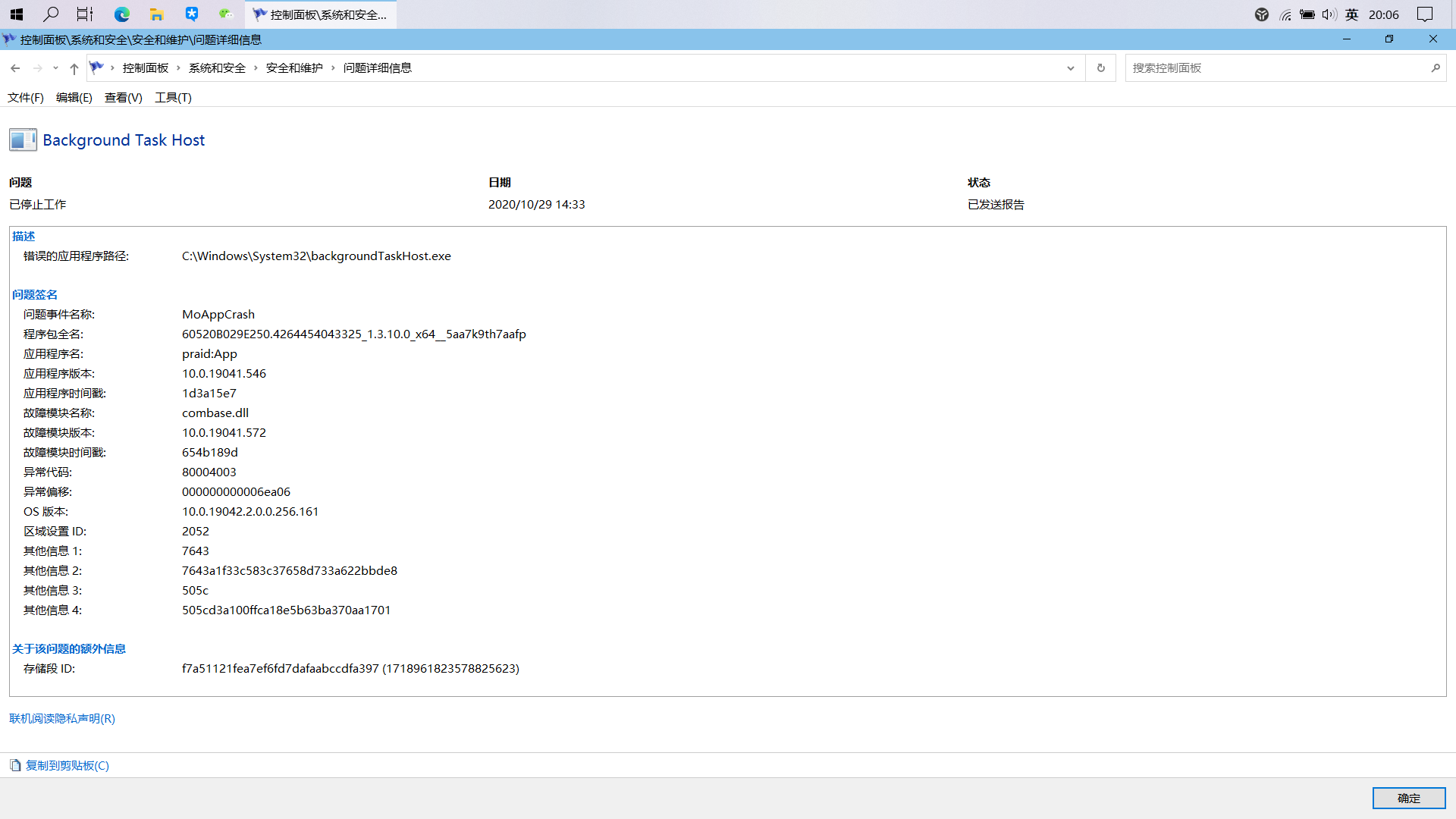Screen dimensions: 1456x819
Task: Open the 查看(V) menu
Action: pos(124,97)
